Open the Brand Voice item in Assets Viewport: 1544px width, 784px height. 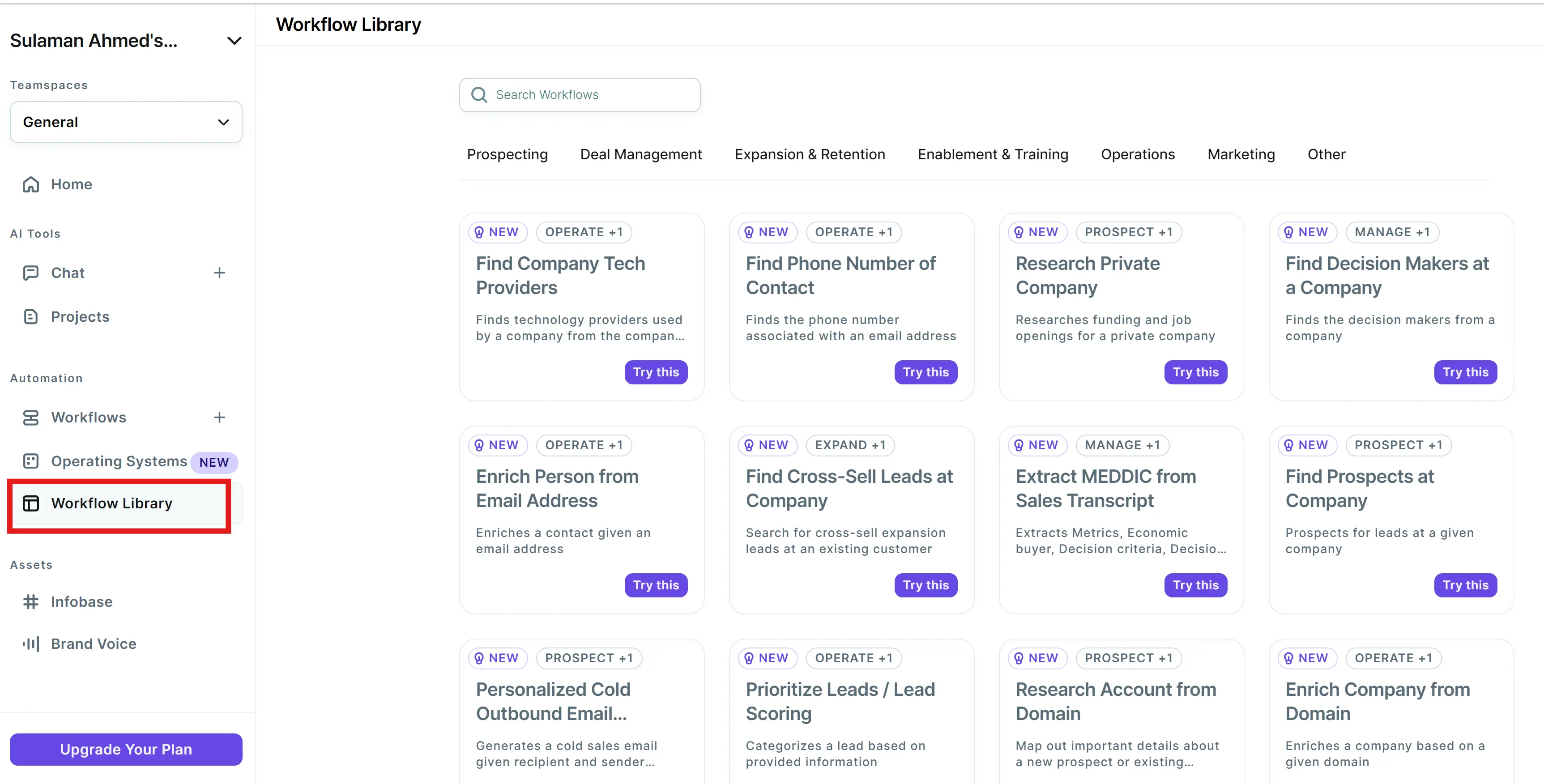(93, 643)
